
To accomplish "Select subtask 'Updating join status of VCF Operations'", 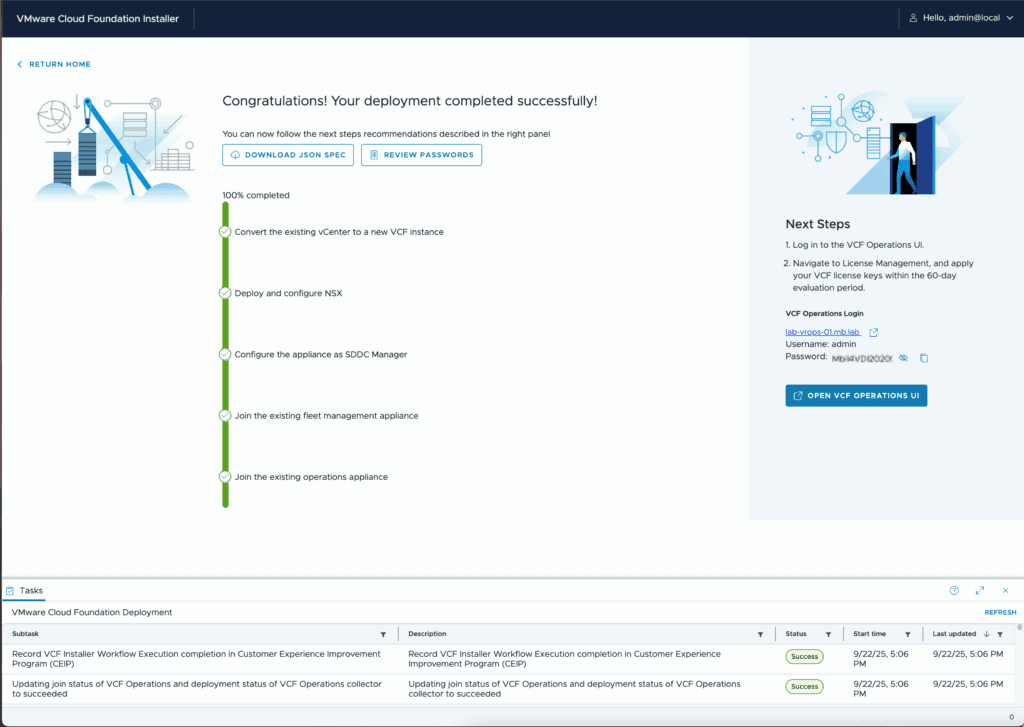I will [197, 689].
